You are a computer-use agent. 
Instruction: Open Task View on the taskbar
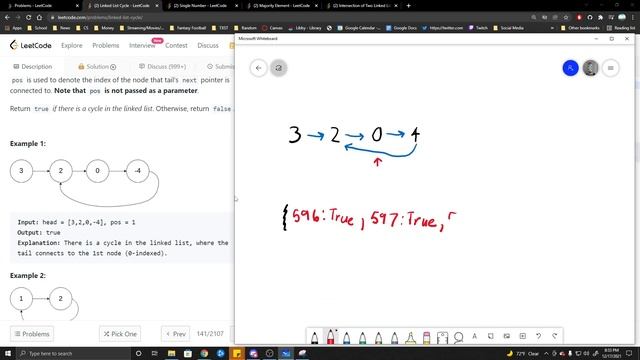[x=154, y=353]
